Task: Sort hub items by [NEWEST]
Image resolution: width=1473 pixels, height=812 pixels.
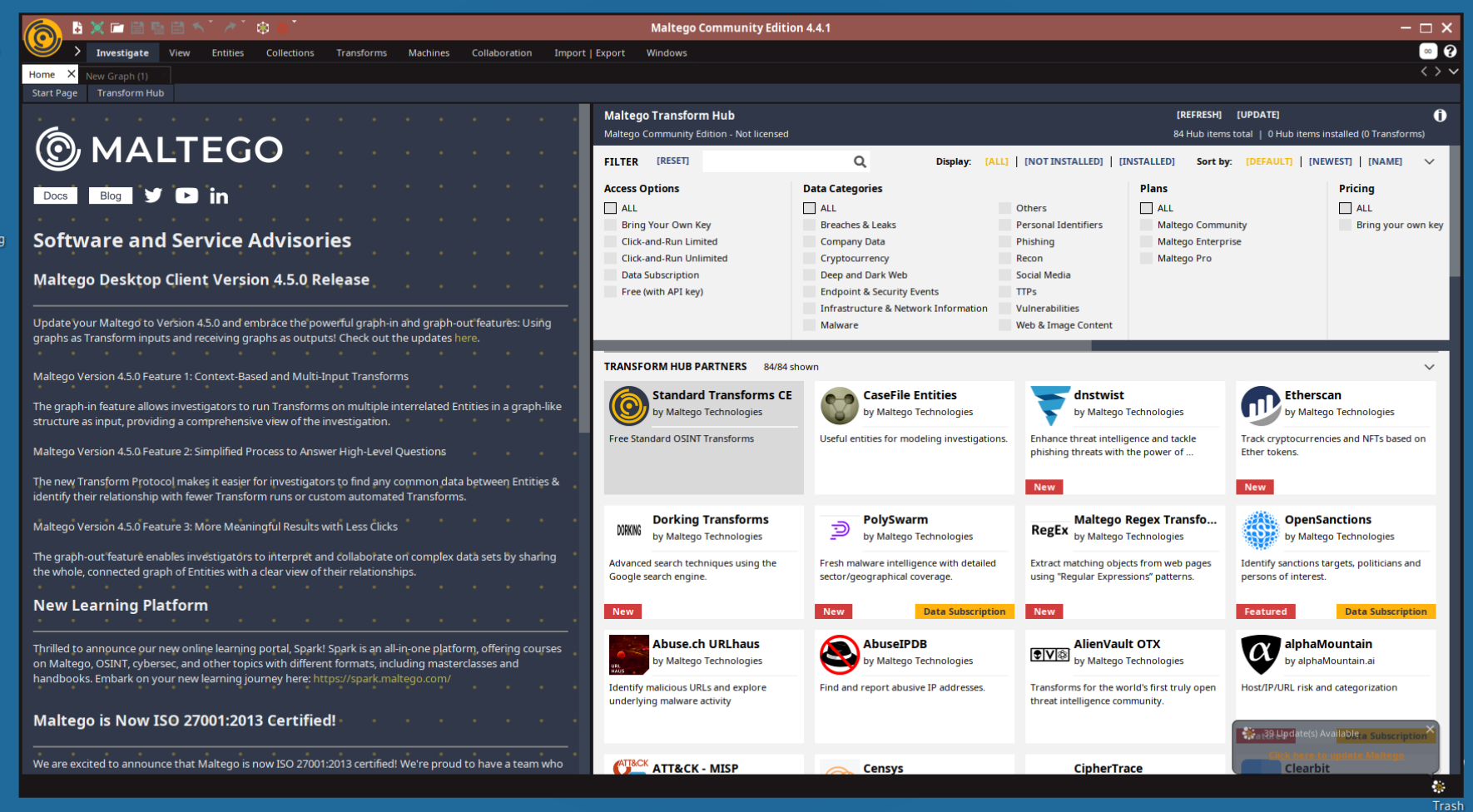Action: 1330,161
